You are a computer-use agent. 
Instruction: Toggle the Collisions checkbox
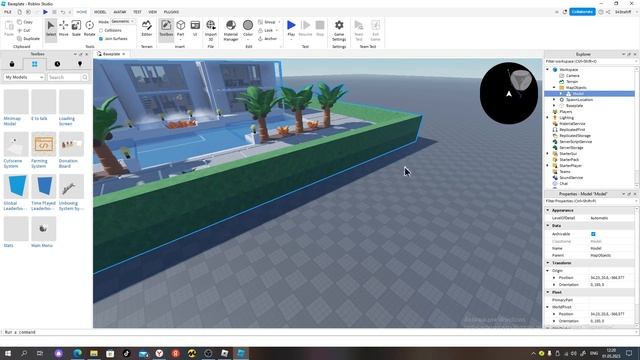101,30
